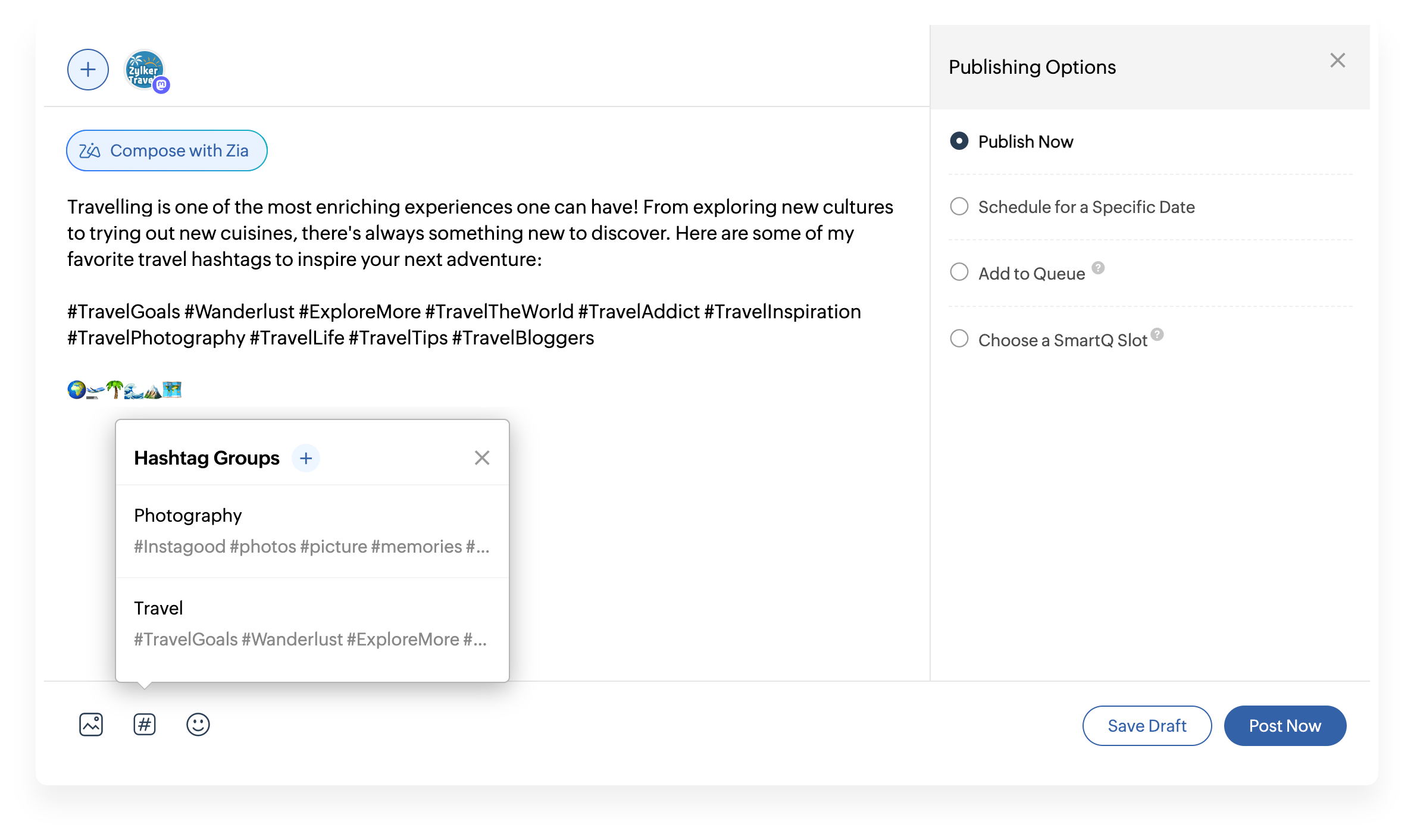The image size is (1414, 840).
Task: Insert the Photography hashtag group
Action: [x=312, y=531]
